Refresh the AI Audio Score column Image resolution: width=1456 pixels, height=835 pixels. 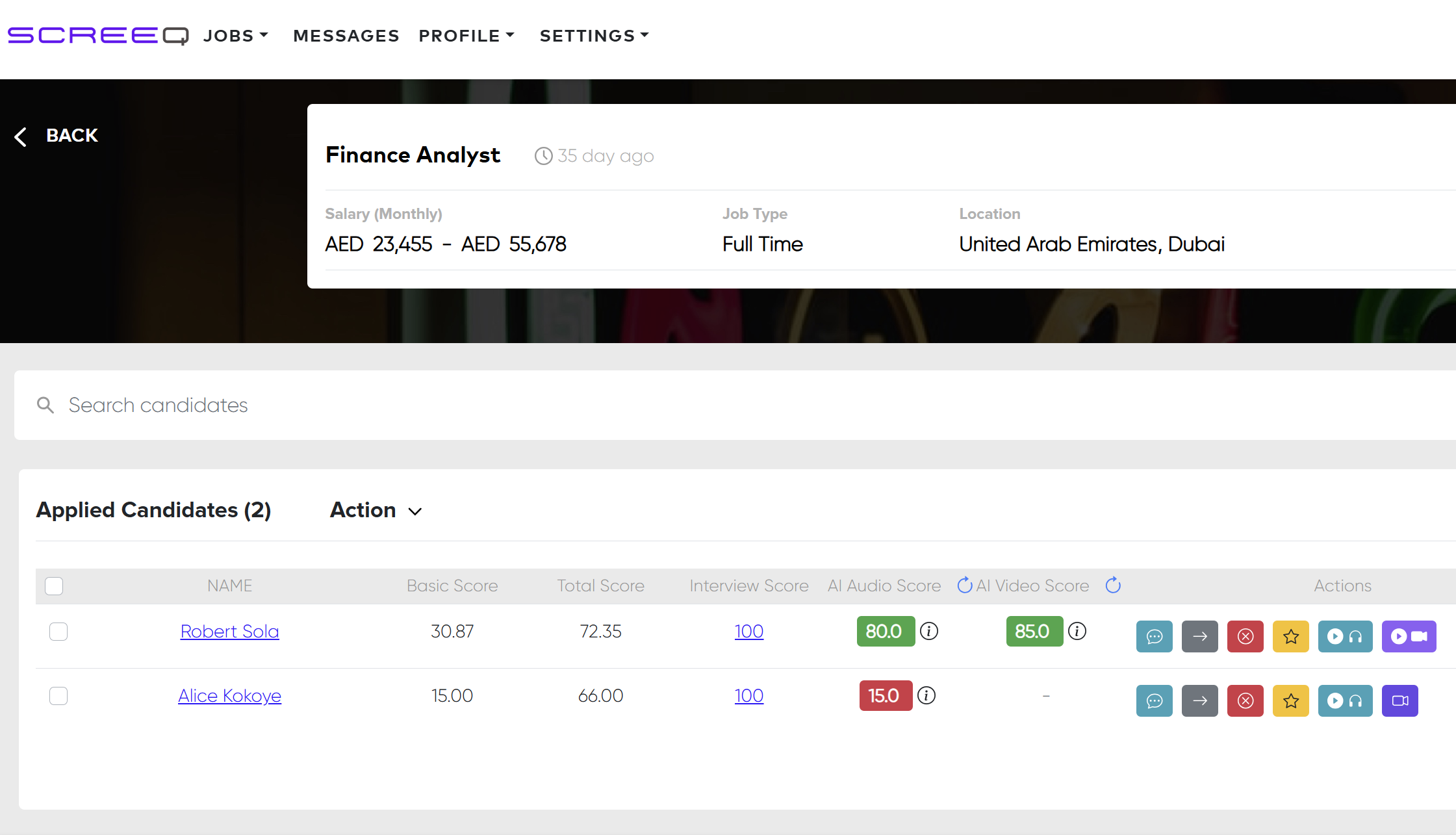click(x=965, y=585)
